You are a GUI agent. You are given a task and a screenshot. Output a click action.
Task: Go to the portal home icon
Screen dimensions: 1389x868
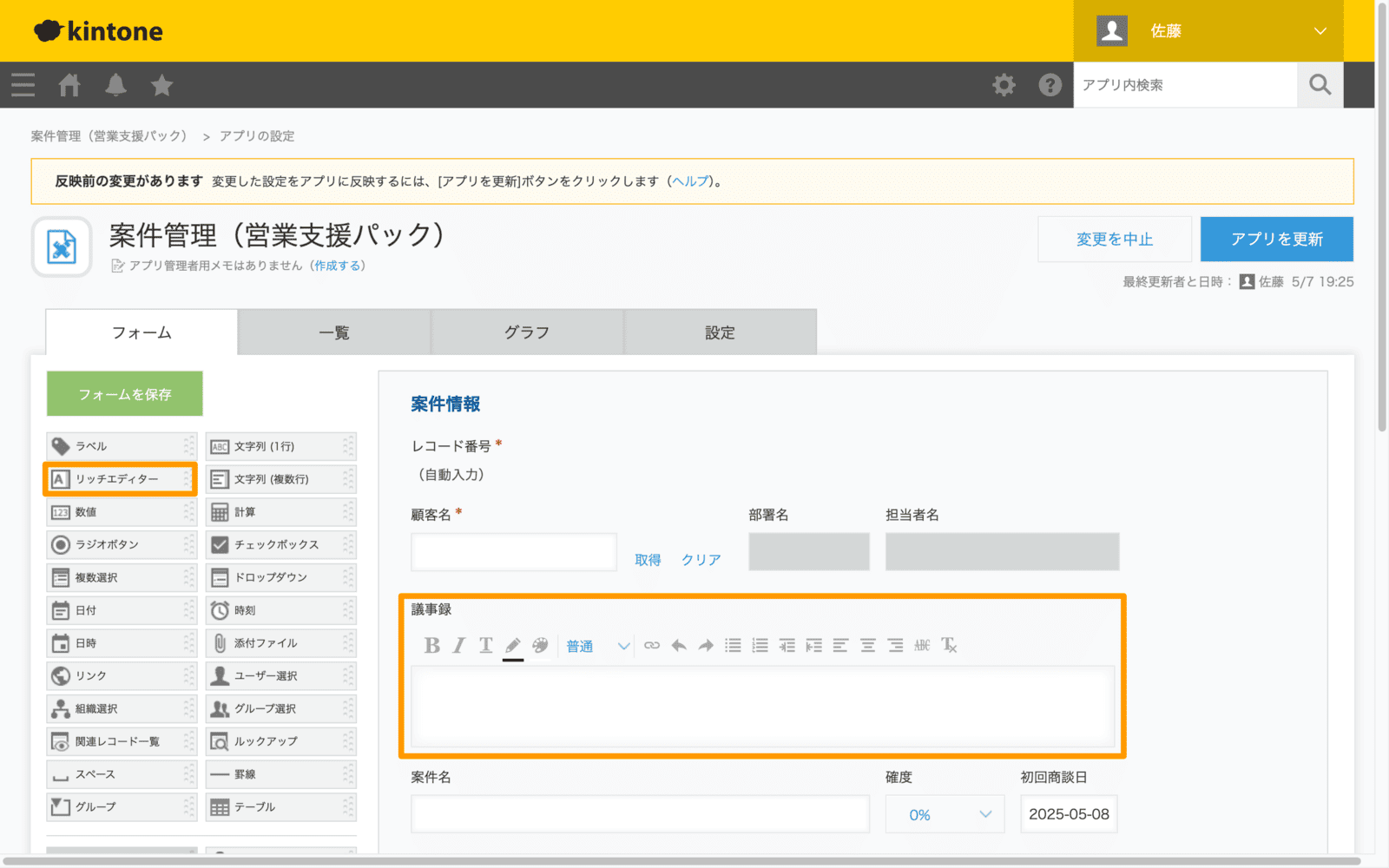69,85
